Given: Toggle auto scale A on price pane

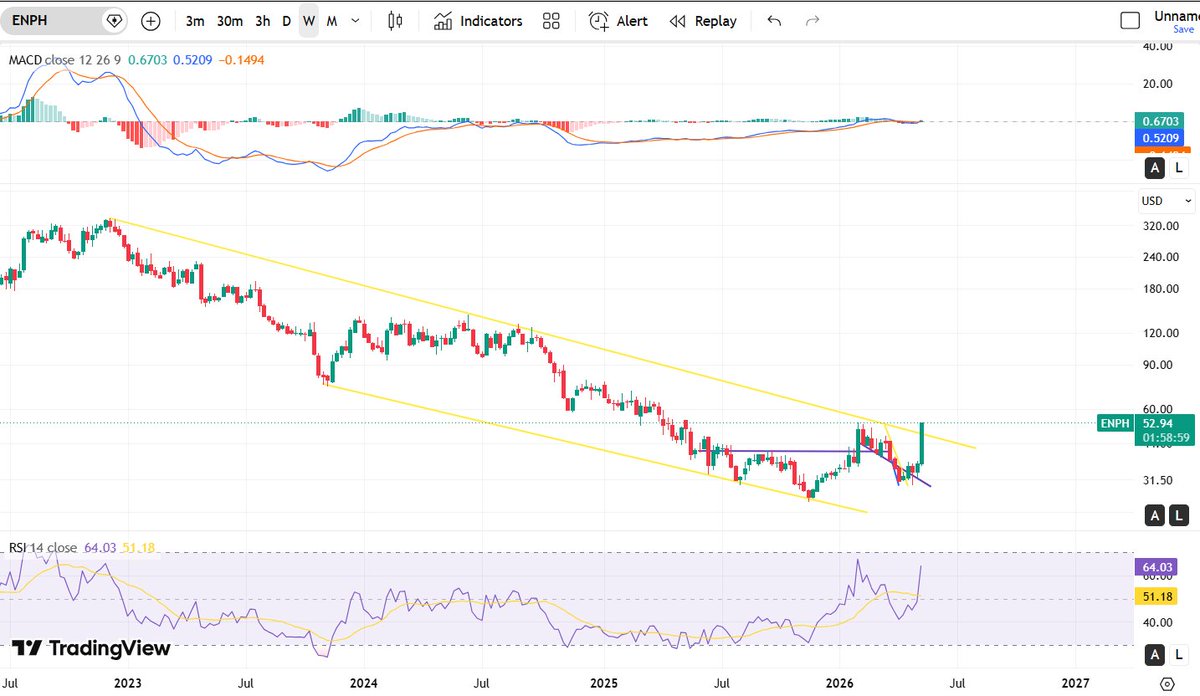Looking at the screenshot, I should point(1155,516).
